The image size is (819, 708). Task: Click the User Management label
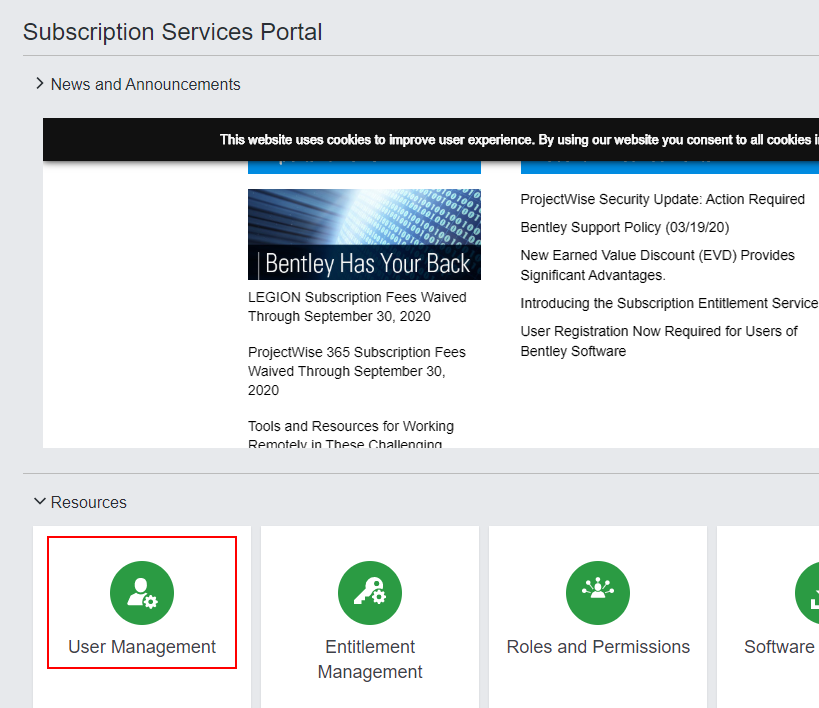(x=142, y=647)
